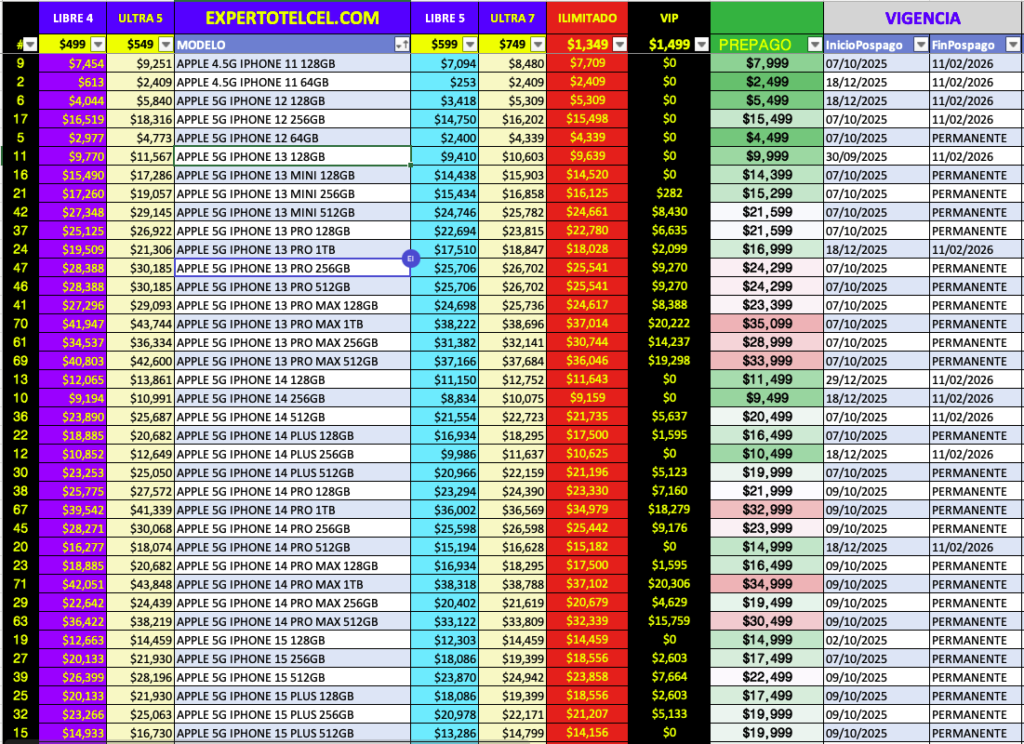
Task: Click the EXPERTOTELCEL.COM header title
Action: pyautogui.click(x=291, y=18)
